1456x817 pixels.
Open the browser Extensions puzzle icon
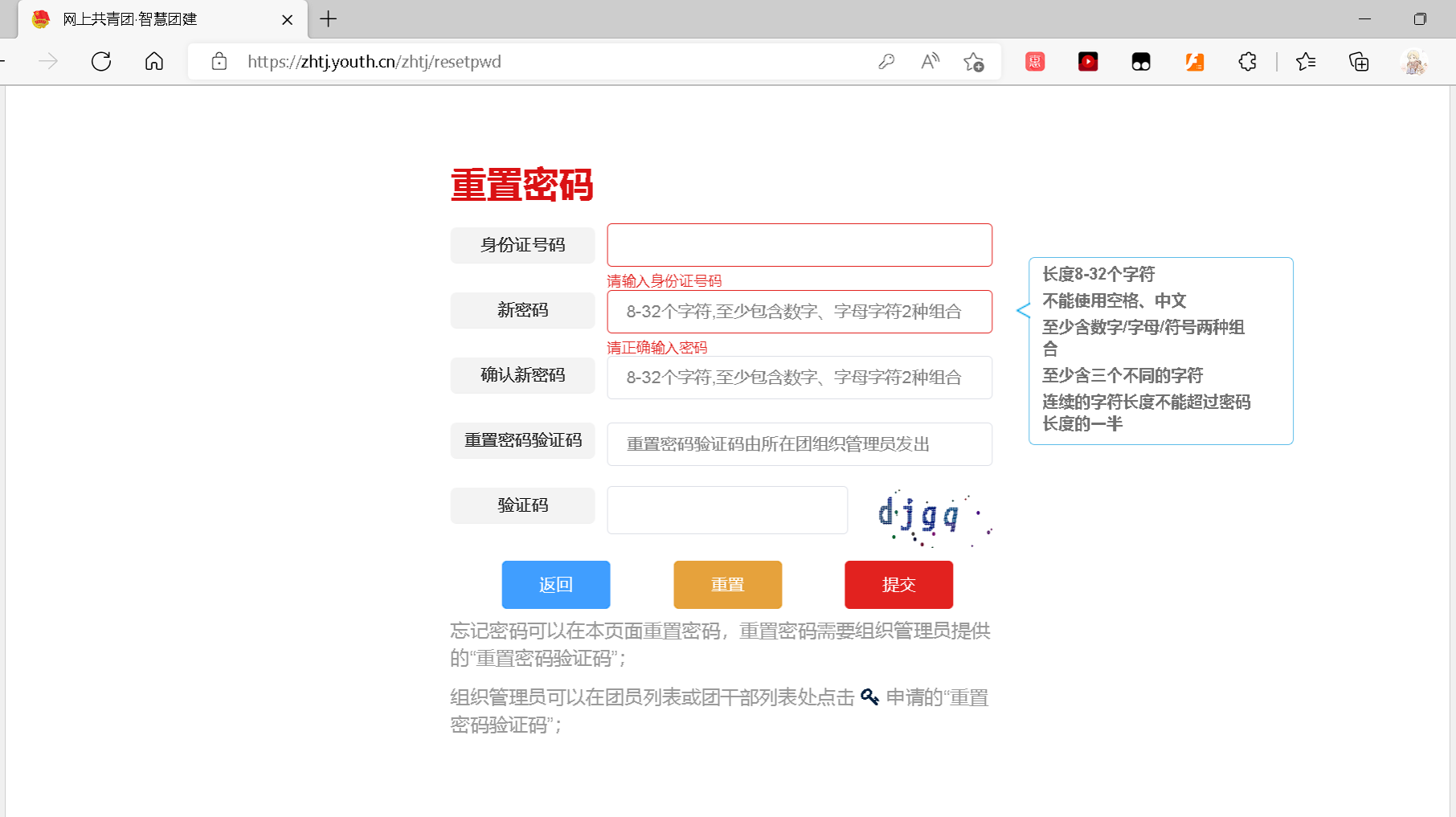click(x=1247, y=62)
